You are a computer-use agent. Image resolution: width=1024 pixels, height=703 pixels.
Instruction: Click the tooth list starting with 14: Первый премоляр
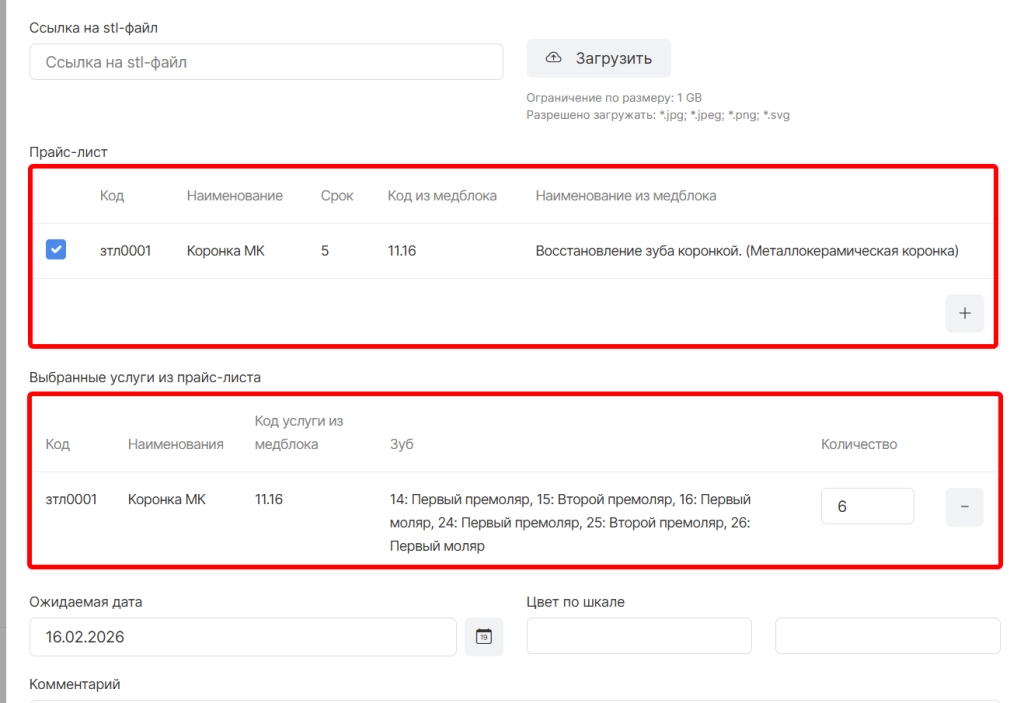[x=570, y=522]
